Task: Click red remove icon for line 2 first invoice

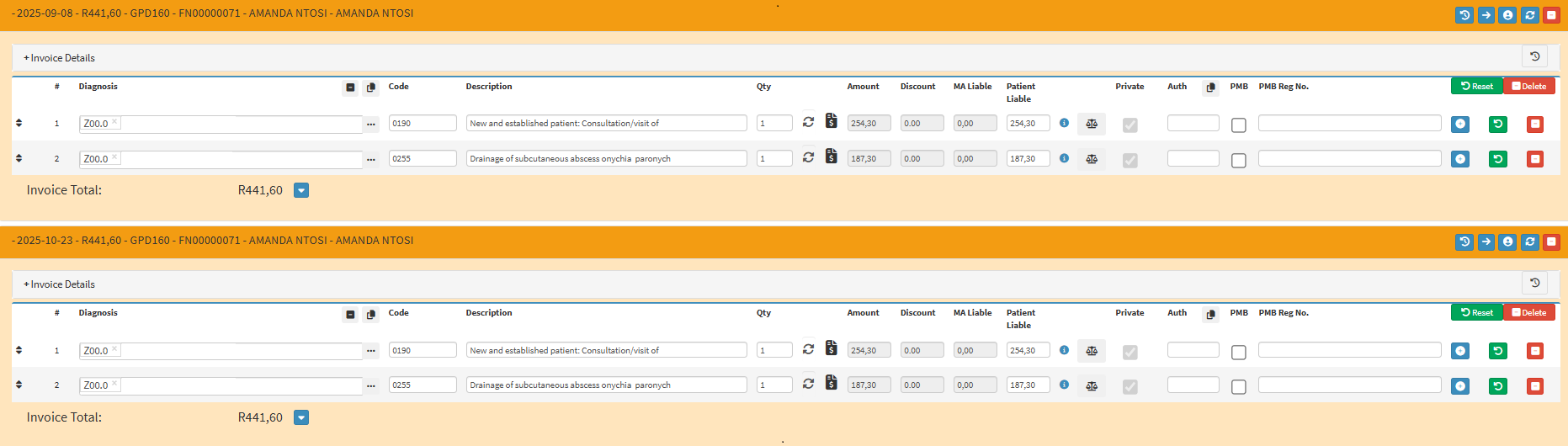Action: tap(1535, 159)
